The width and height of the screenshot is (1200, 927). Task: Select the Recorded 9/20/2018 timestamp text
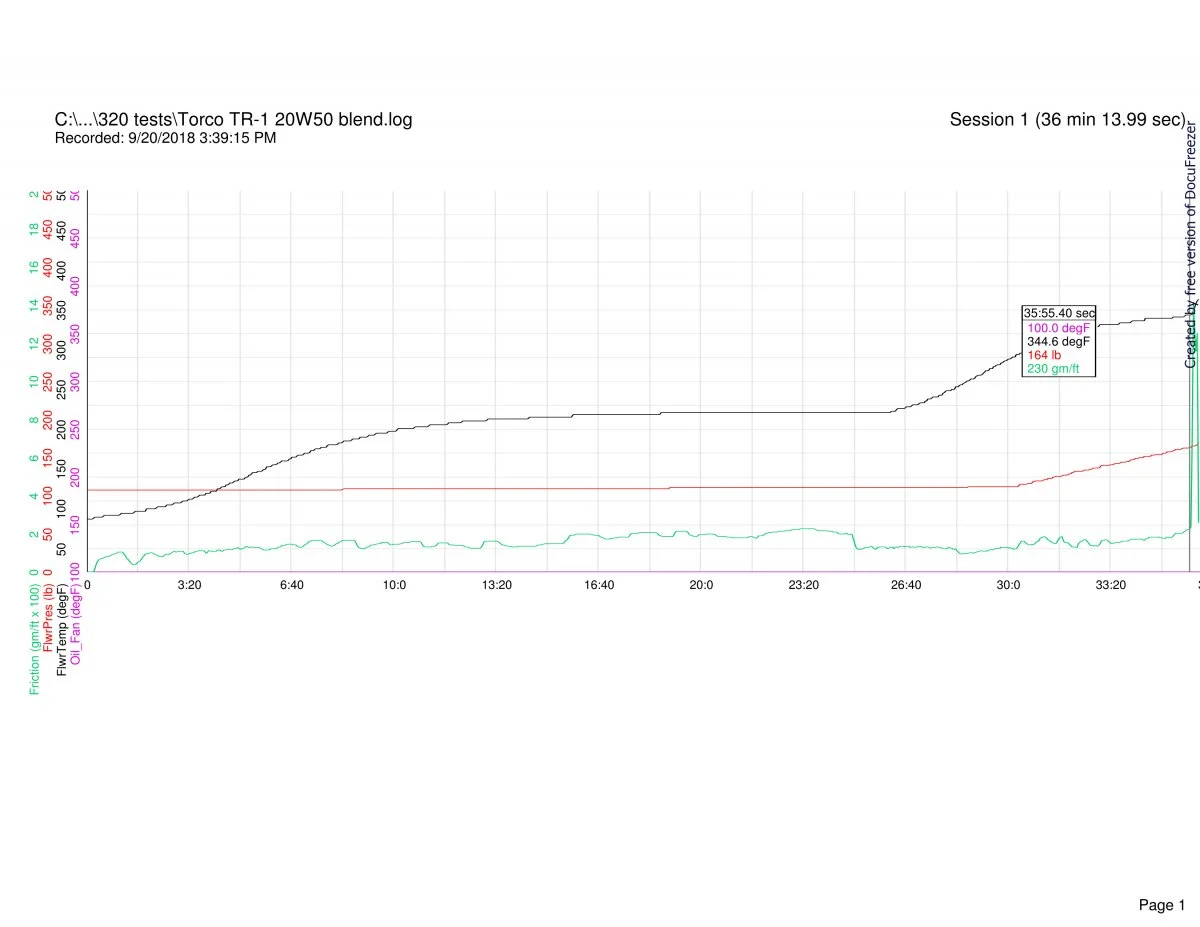tap(165, 138)
